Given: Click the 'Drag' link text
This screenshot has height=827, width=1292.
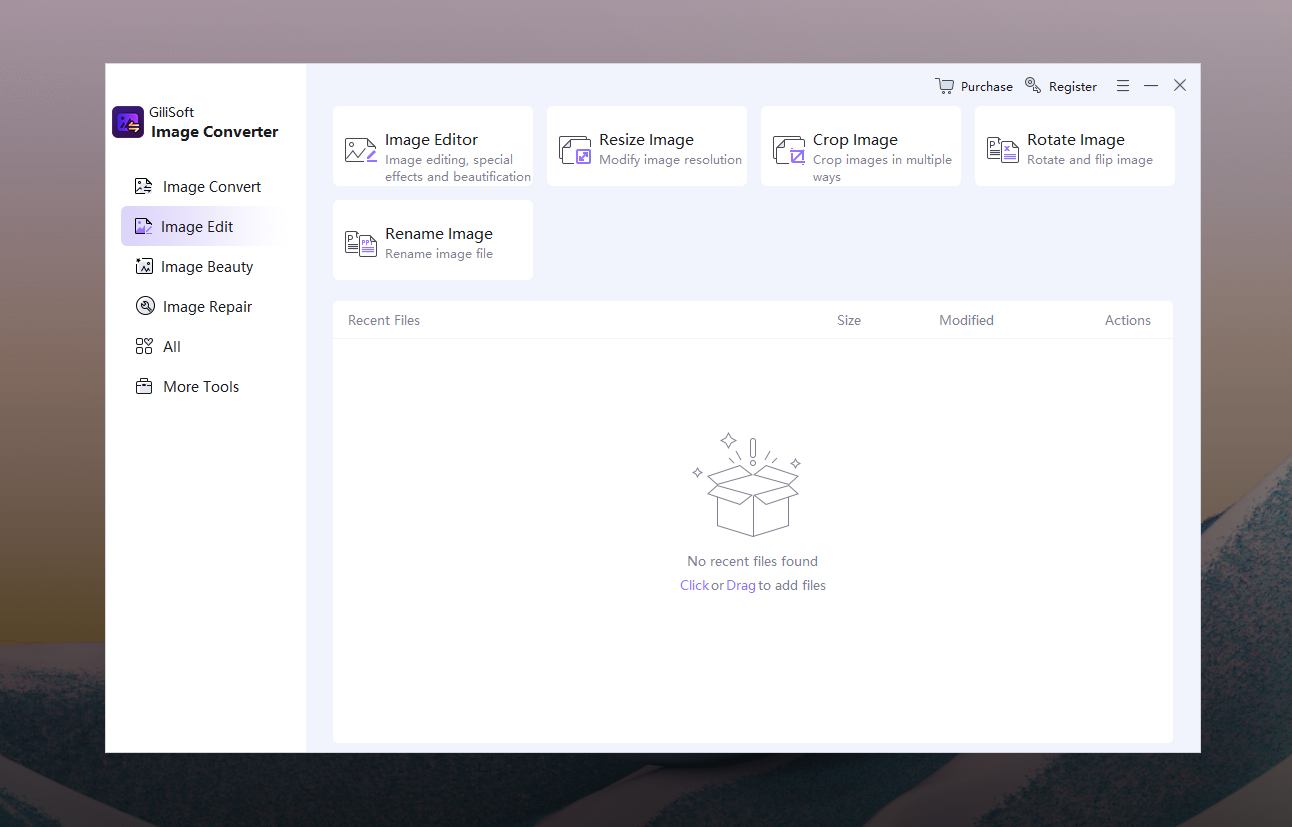Looking at the screenshot, I should (x=740, y=585).
